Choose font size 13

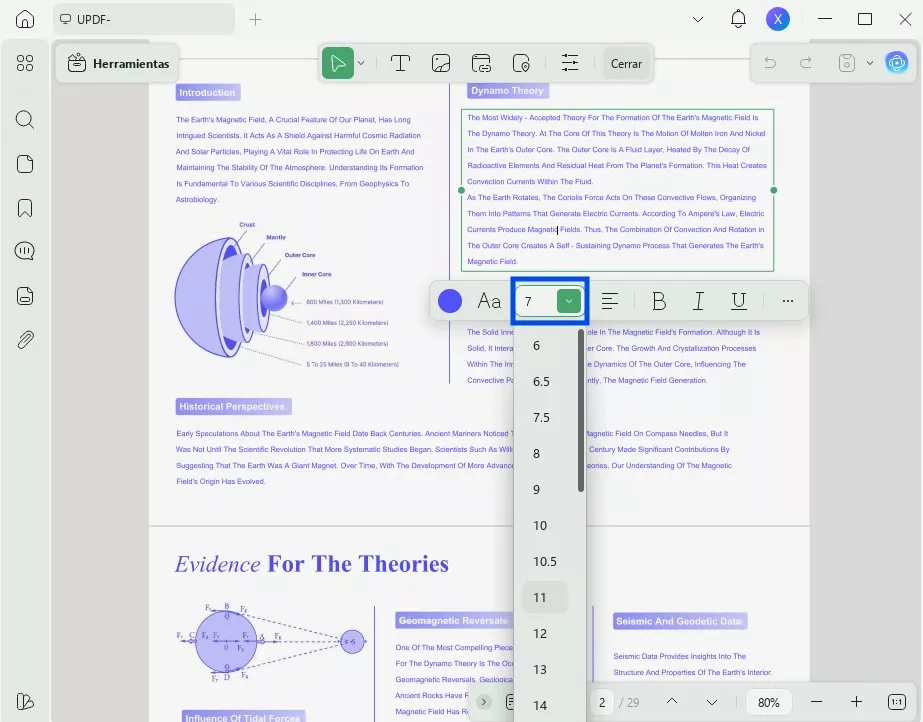(x=544, y=670)
